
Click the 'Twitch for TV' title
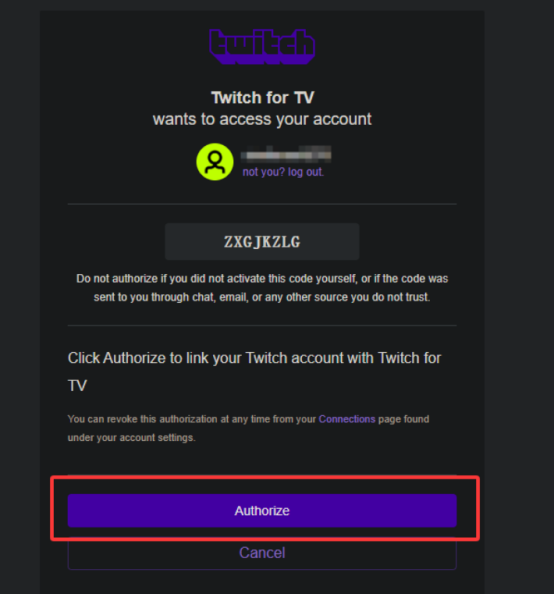(x=263, y=98)
